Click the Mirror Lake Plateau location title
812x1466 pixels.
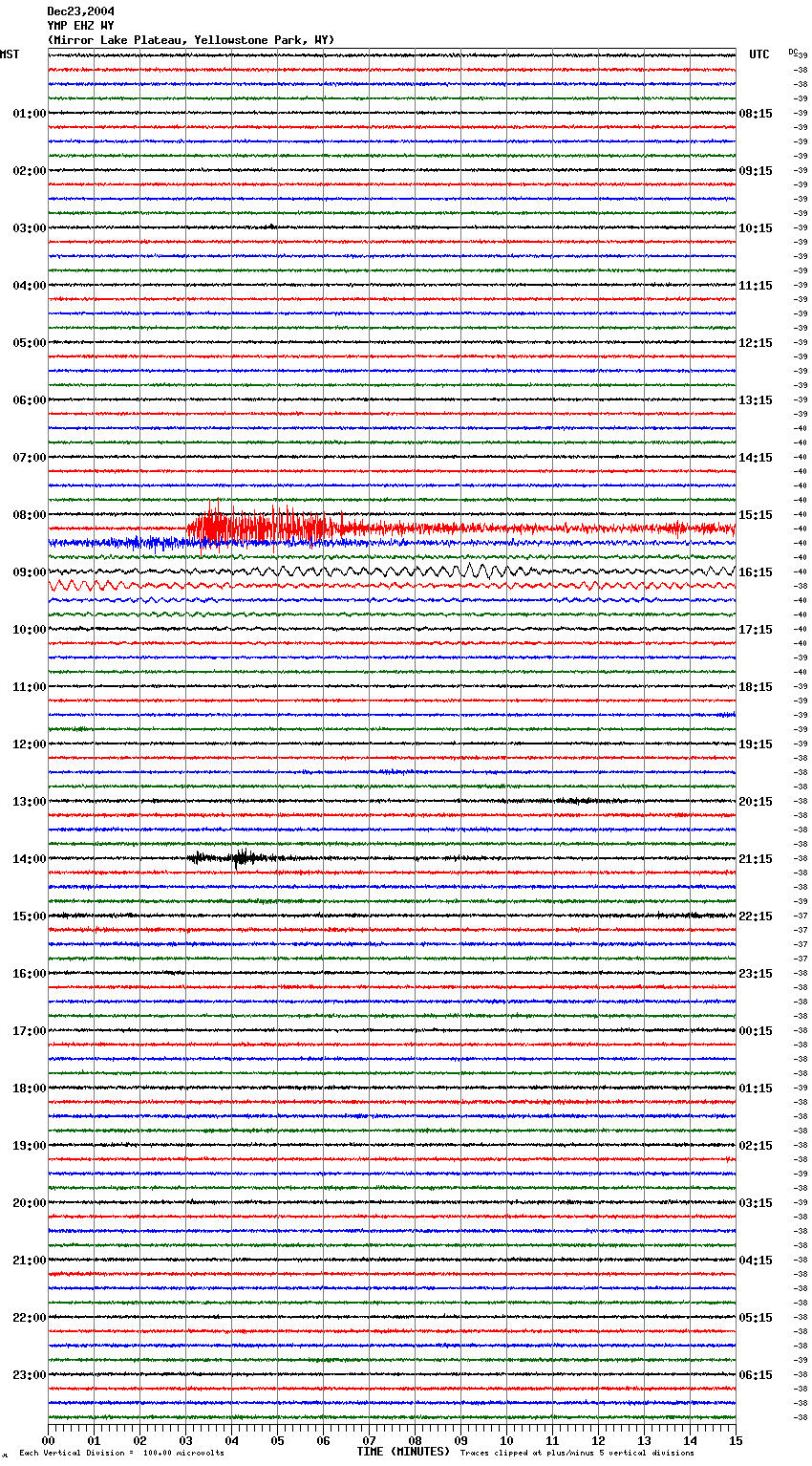point(191,40)
